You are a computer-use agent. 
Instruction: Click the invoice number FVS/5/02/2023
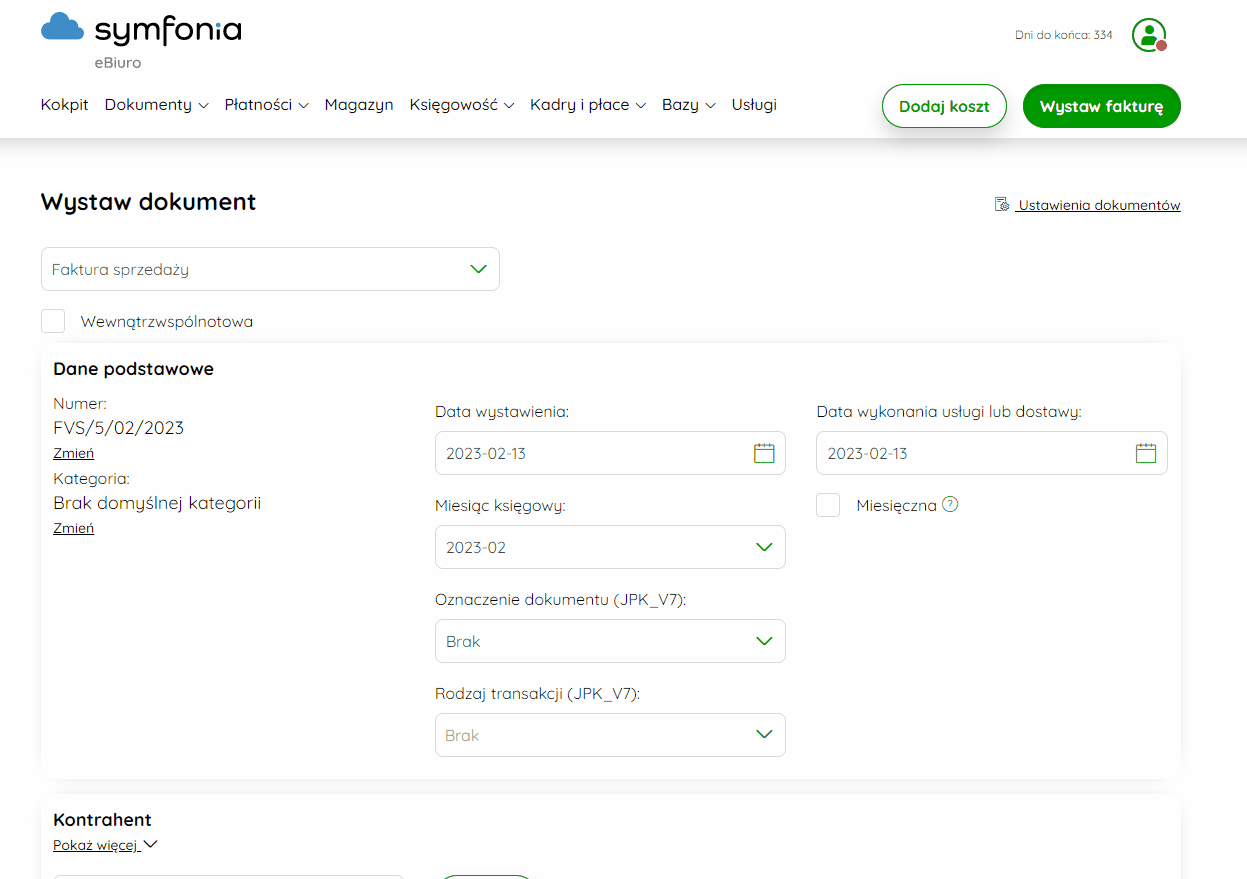coord(118,428)
